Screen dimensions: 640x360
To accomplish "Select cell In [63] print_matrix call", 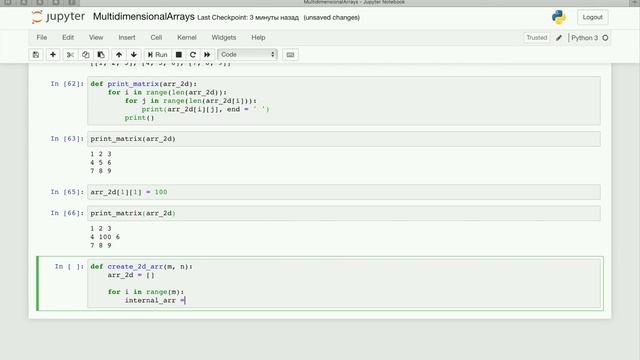I will tap(344, 139).
